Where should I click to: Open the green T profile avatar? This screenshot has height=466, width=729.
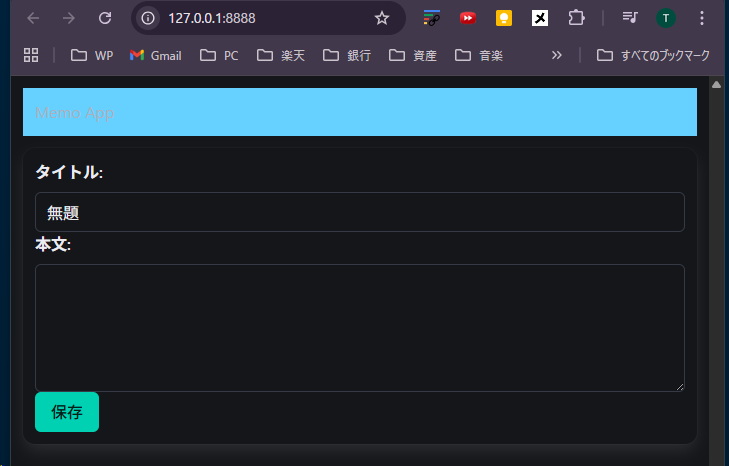[666, 18]
